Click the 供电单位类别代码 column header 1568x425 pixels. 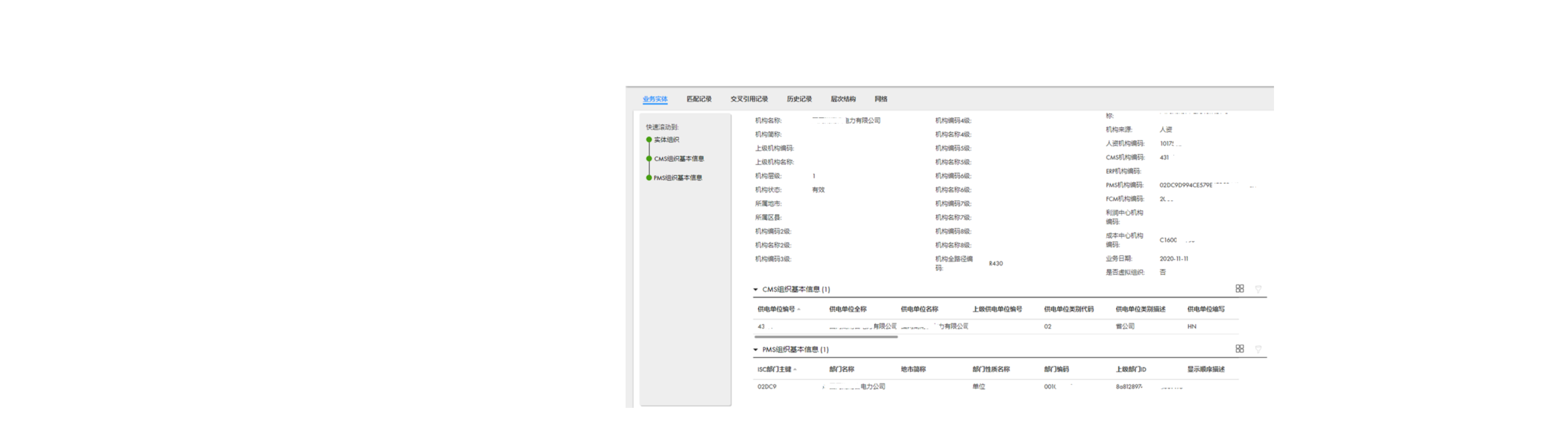(1068, 309)
